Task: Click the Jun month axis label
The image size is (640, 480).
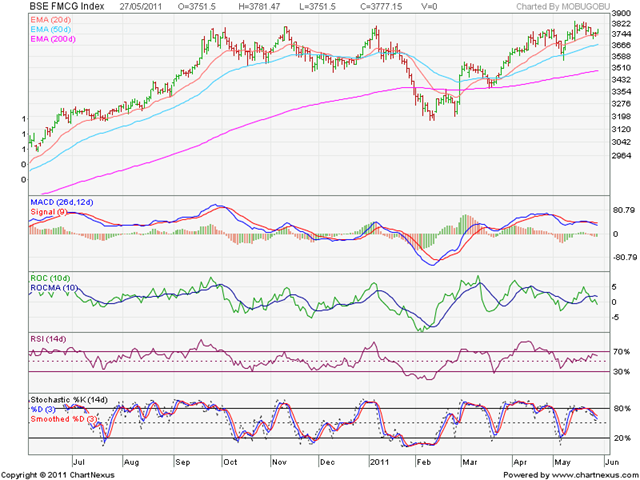Action: (611, 462)
